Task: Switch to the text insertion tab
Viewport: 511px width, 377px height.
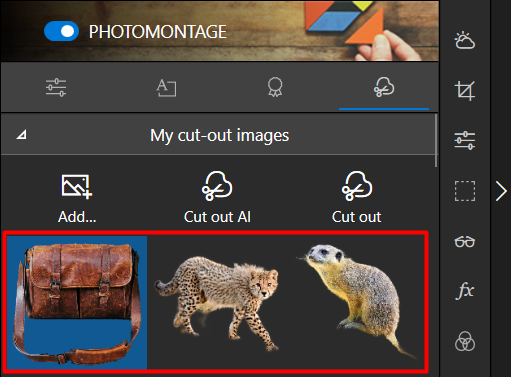Action: [x=166, y=88]
